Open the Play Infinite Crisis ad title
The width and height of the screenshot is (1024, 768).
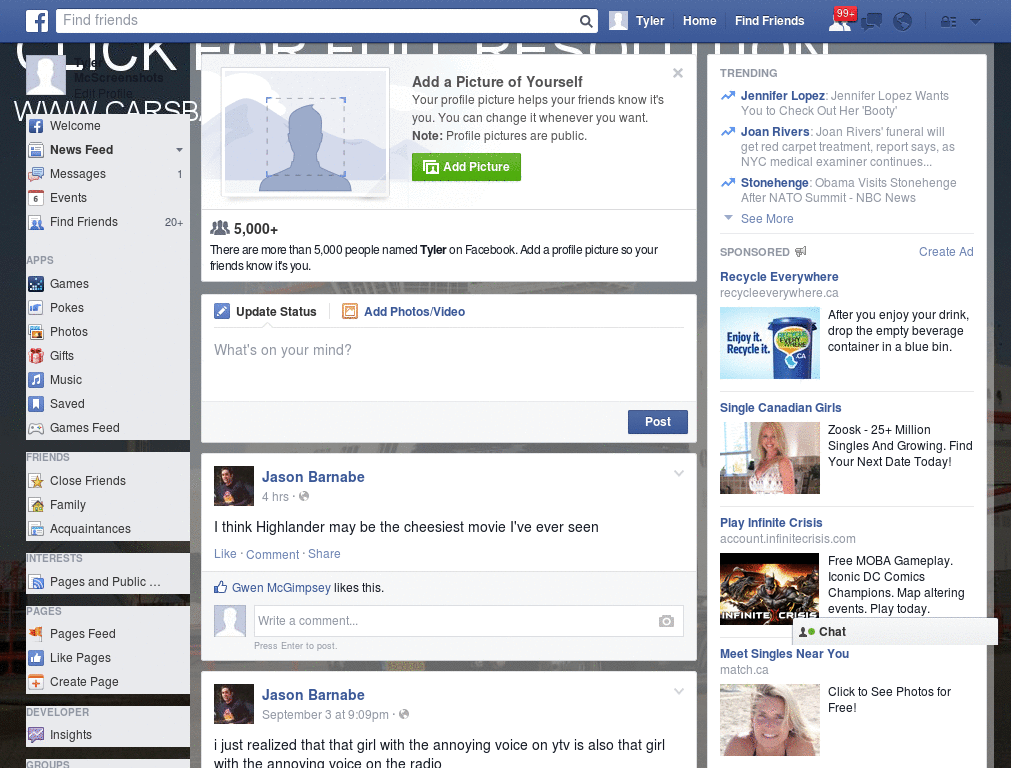pyautogui.click(x=771, y=523)
